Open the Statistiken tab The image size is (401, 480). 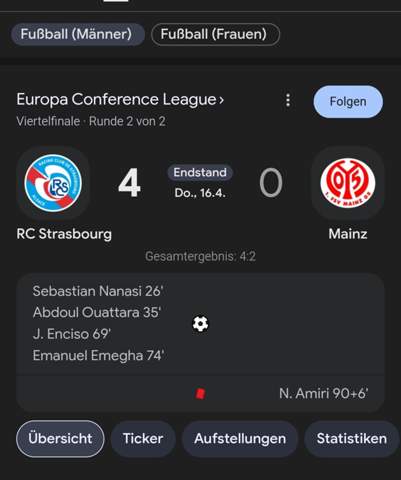(x=352, y=439)
